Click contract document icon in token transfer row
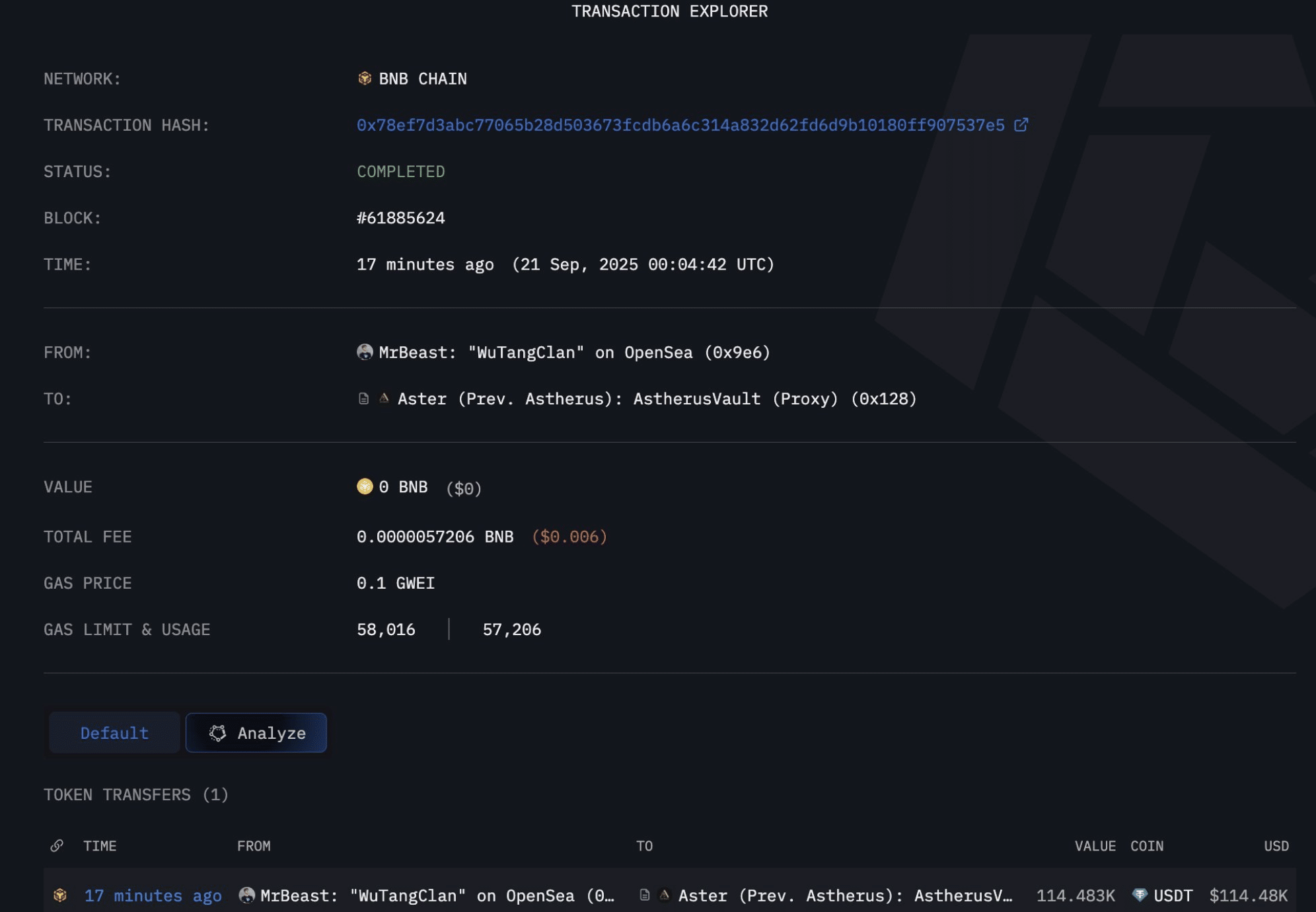The width and height of the screenshot is (1316, 912). tap(645, 895)
